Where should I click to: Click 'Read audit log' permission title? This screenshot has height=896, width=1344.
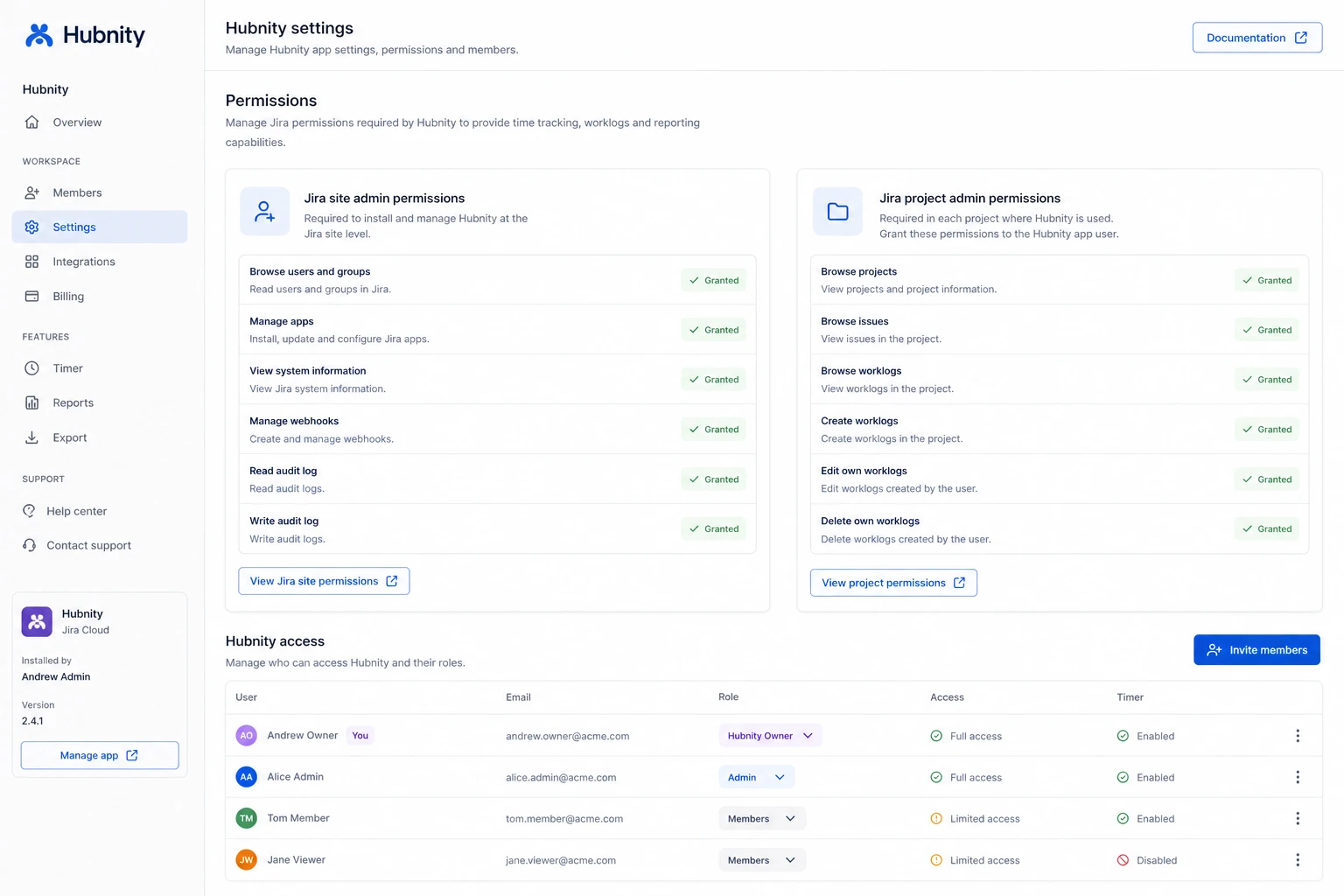[x=283, y=471]
